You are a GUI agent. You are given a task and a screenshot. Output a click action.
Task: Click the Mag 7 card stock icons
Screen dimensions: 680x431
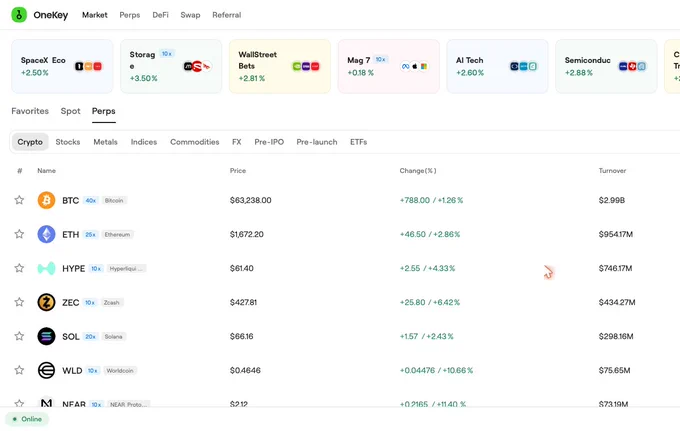(414, 66)
